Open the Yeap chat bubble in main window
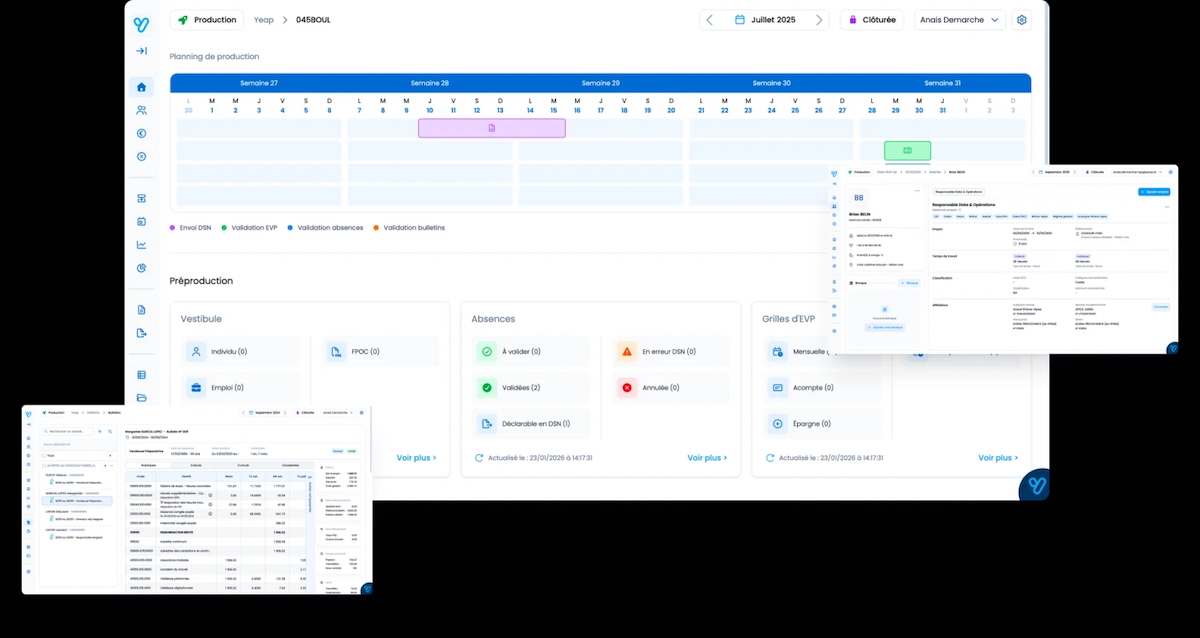The width and height of the screenshot is (1200, 638). [1034, 485]
